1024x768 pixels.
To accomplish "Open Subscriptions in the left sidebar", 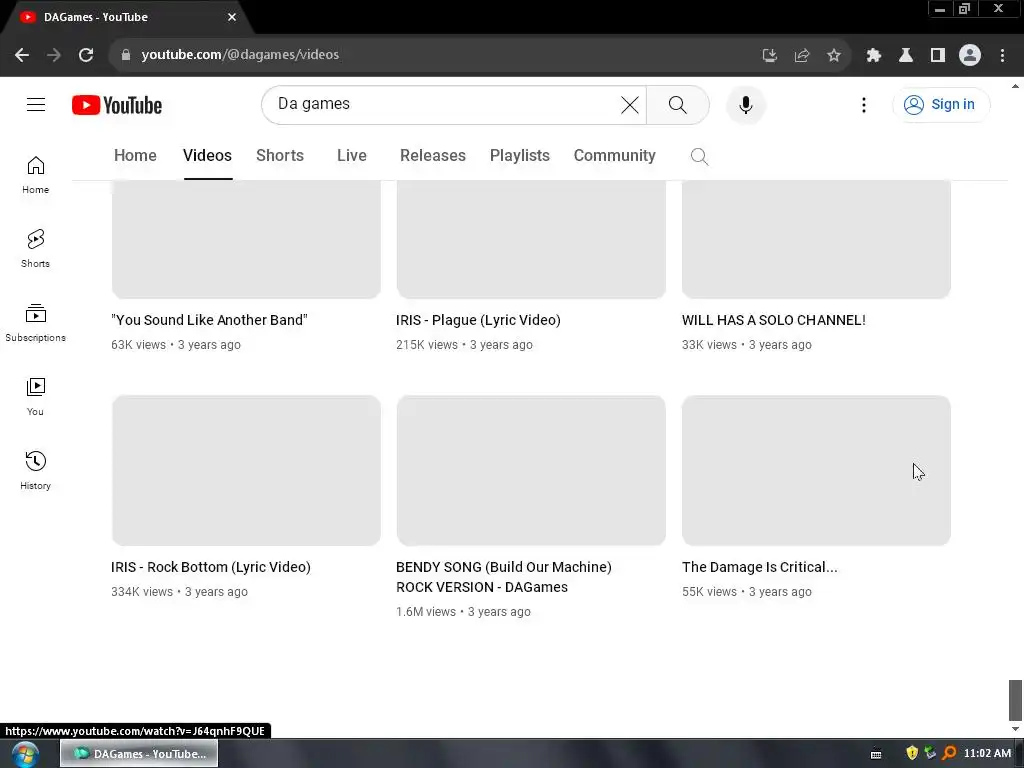I will pyautogui.click(x=35, y=323).
